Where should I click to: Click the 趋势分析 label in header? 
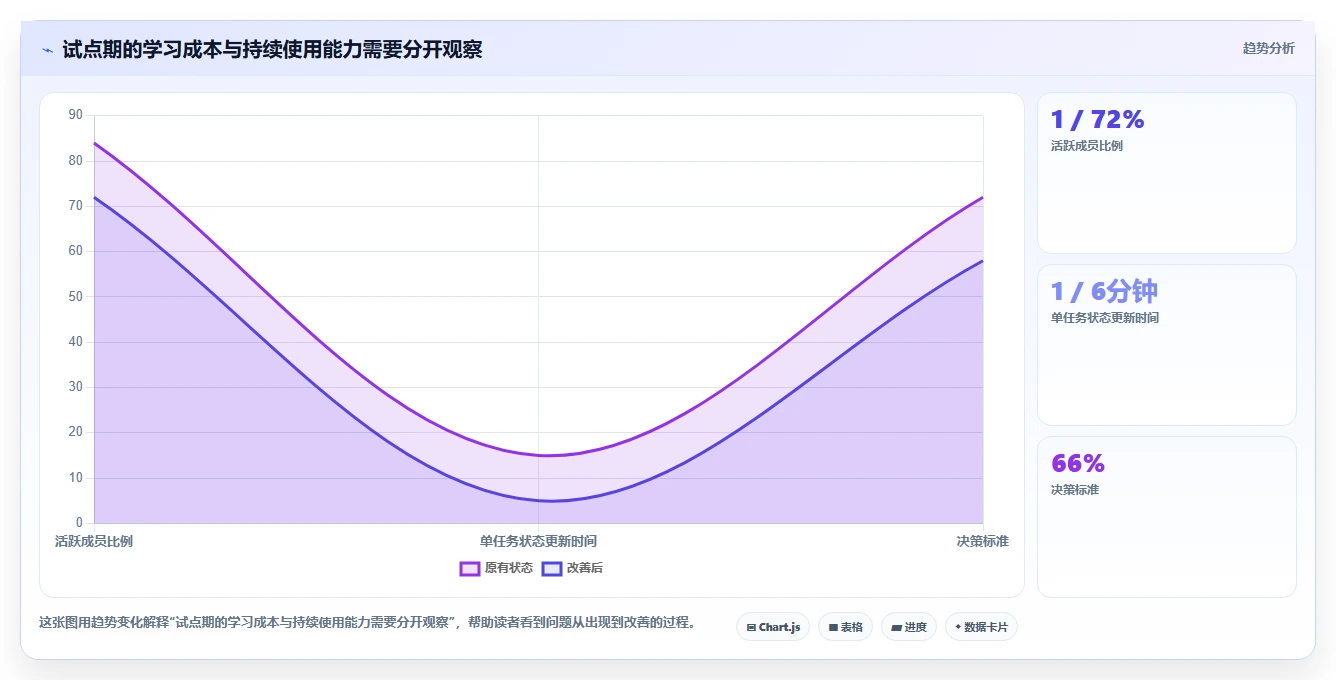tap(1268, 48)
